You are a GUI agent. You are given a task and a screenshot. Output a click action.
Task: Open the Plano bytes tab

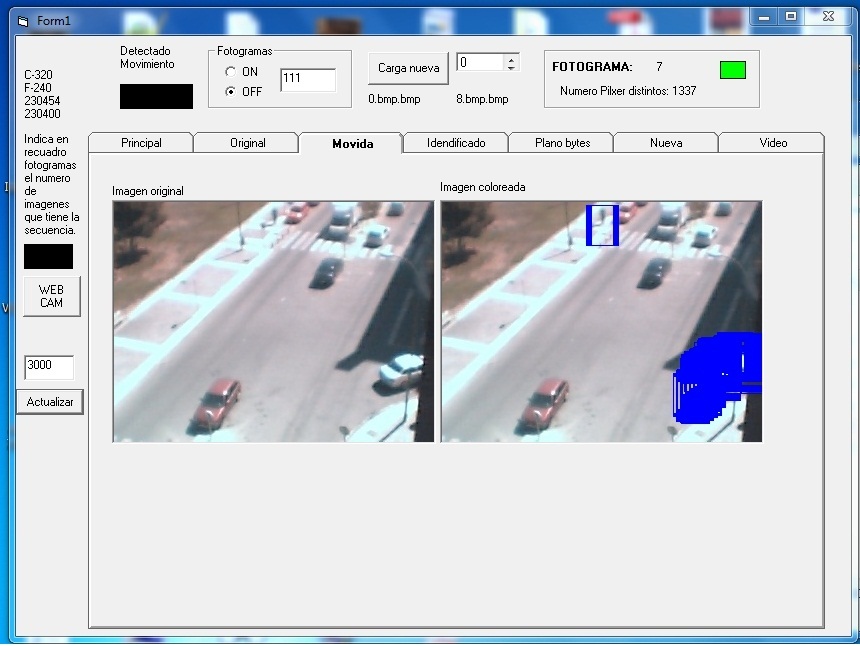point(562,143)
